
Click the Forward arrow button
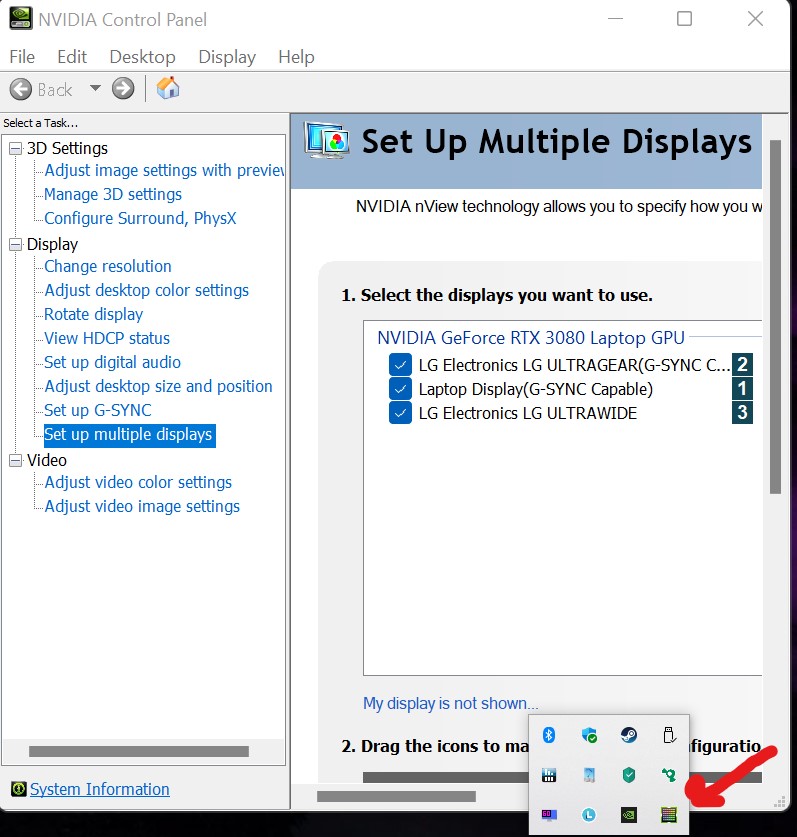point(123,89)
